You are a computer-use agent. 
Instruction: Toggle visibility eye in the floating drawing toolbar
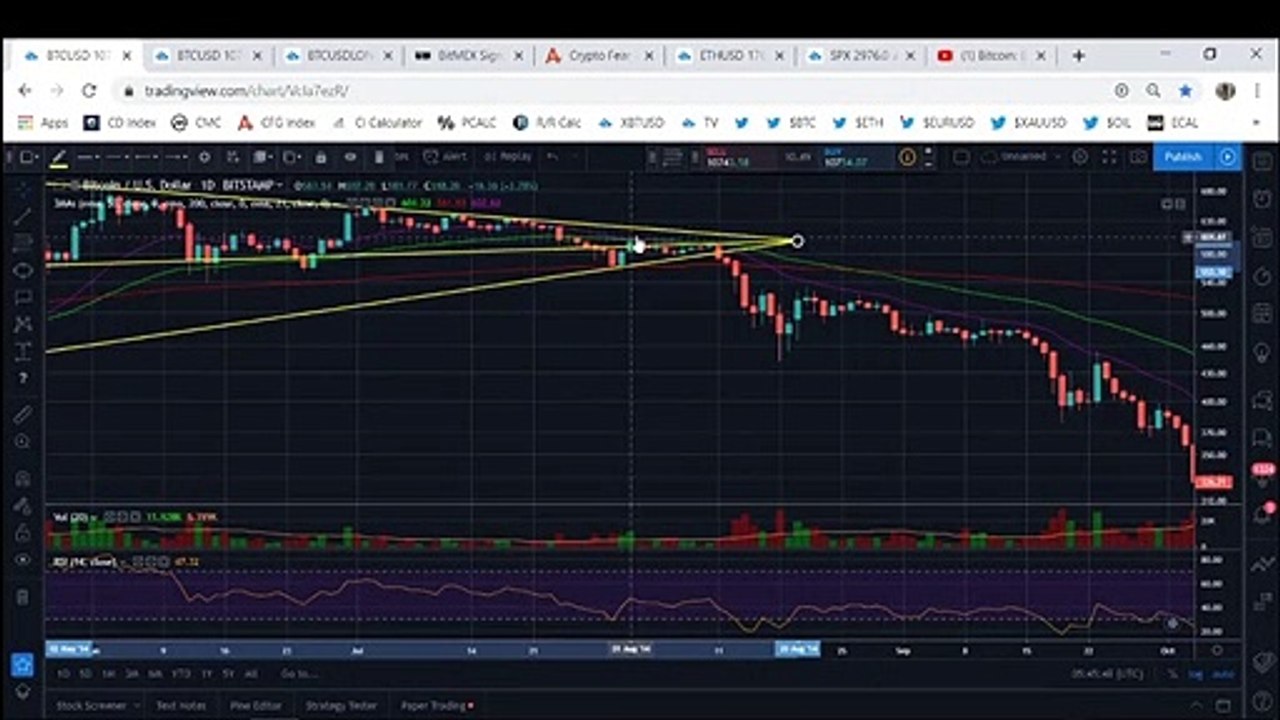pyautogui.click(x=350, y=157)
